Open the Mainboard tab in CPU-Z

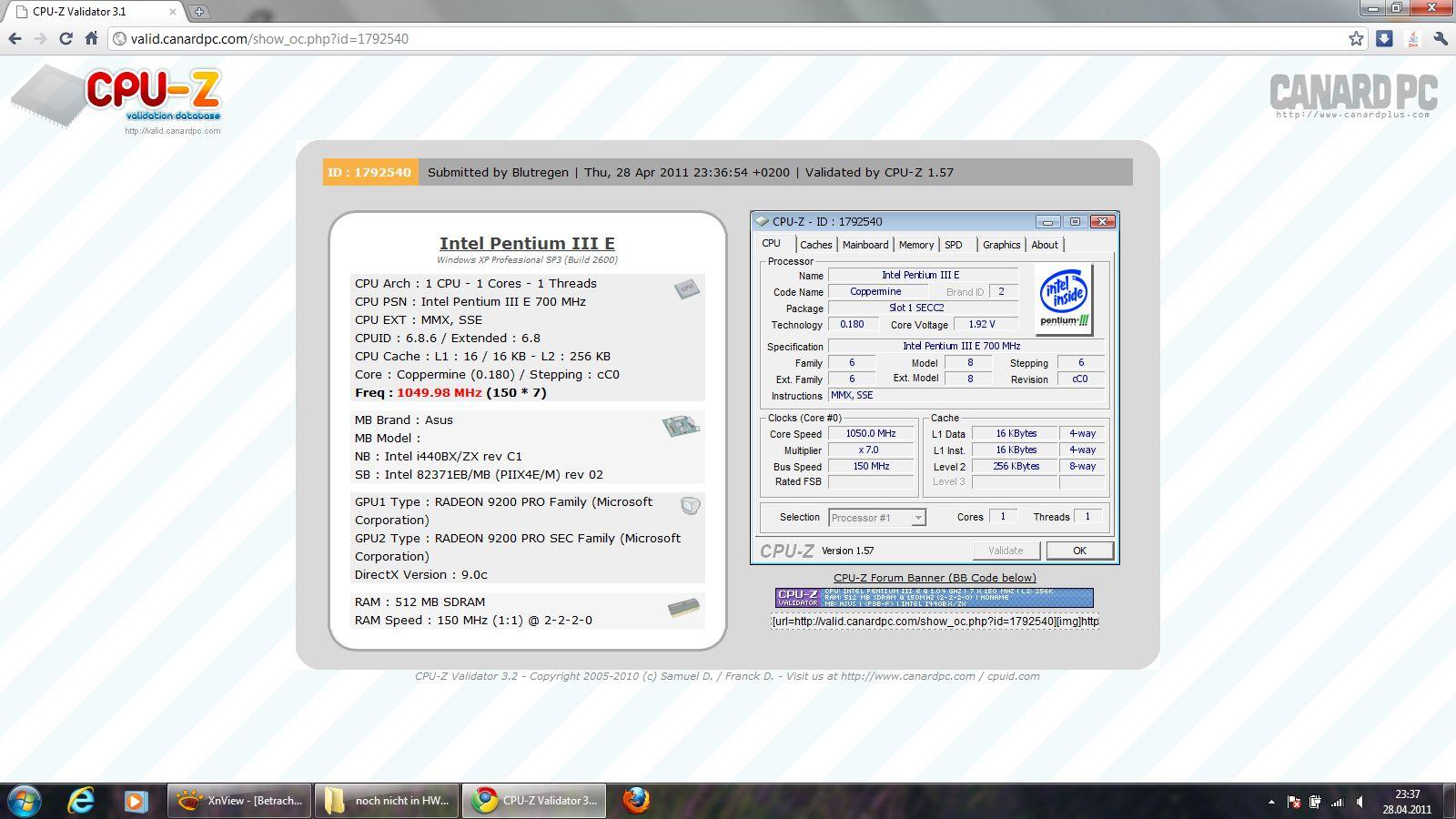(x=865, y=245)
